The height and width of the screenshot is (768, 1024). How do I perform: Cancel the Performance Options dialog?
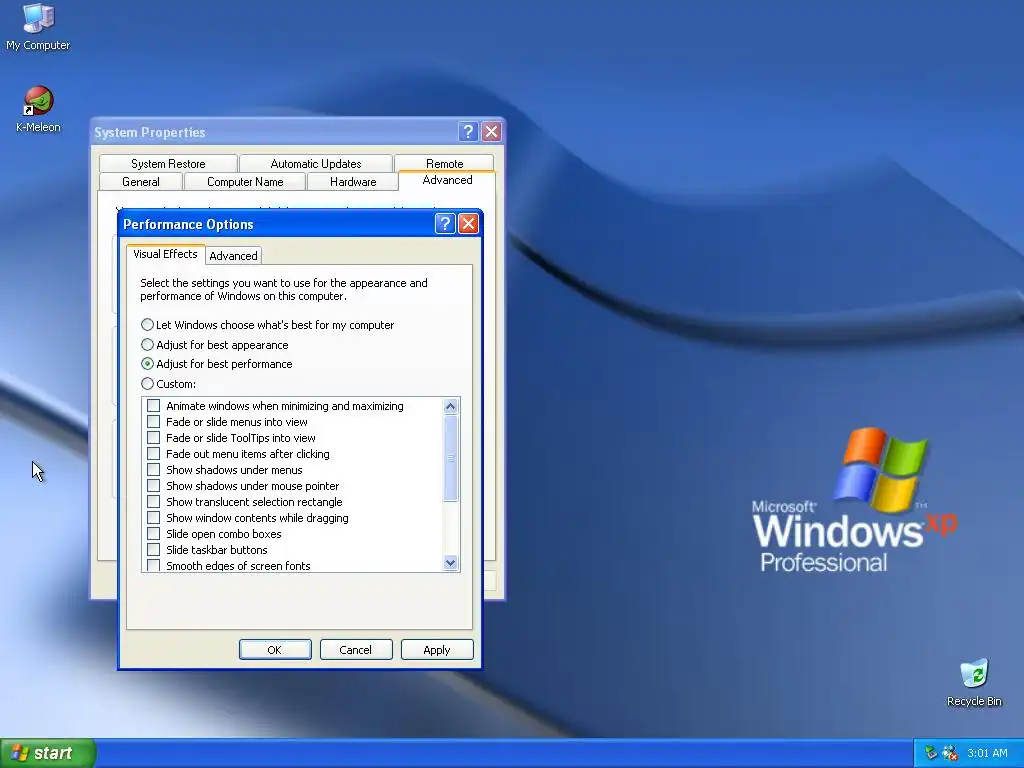click(356, 650)
